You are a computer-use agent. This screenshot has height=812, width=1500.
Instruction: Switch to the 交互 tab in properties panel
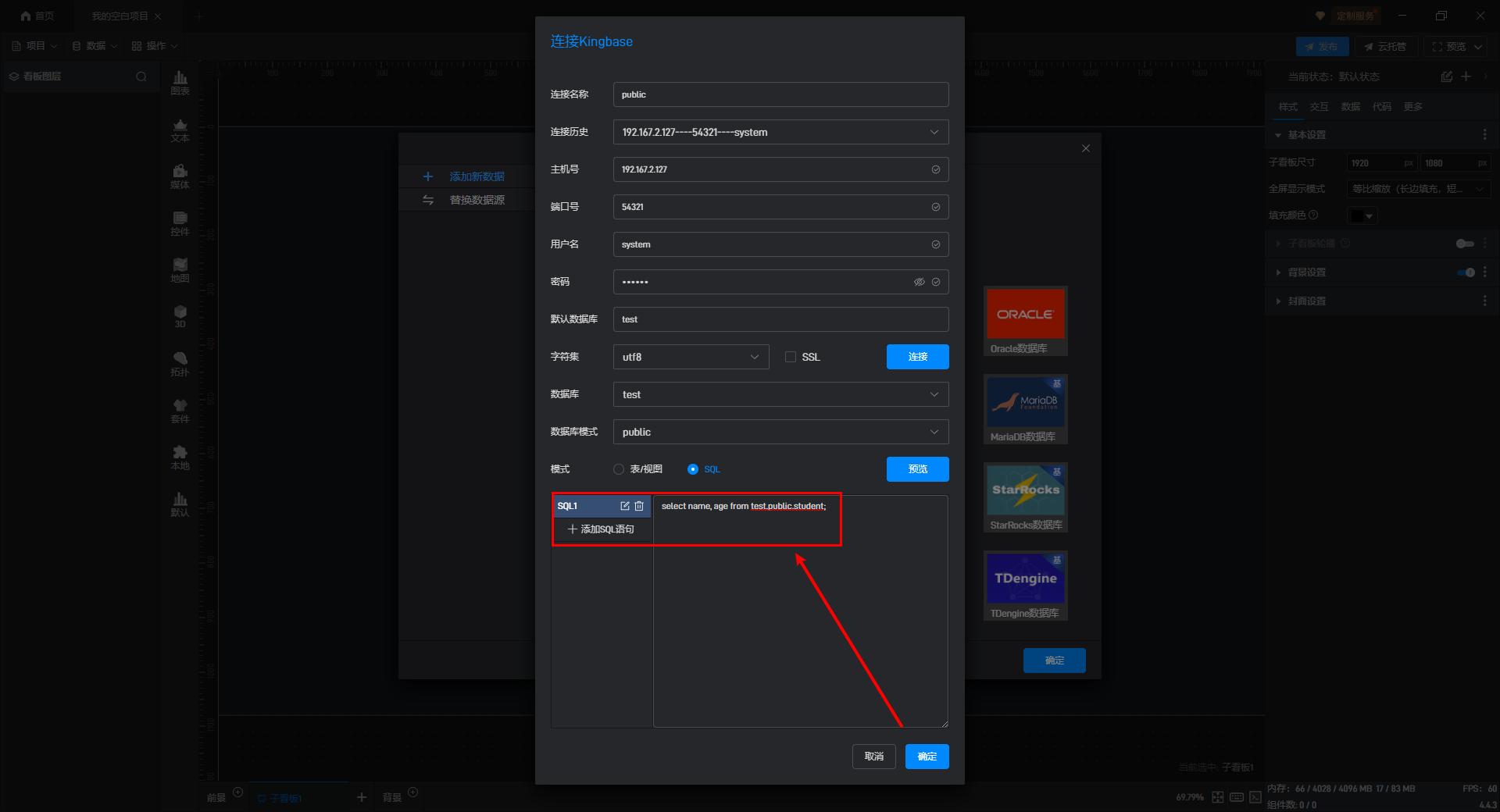(x=1319, y=107)
